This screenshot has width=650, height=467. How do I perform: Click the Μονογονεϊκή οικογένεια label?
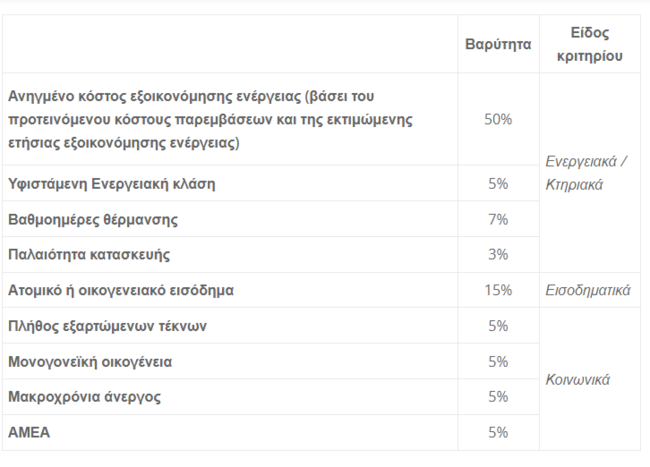click(x=90, y=362)
